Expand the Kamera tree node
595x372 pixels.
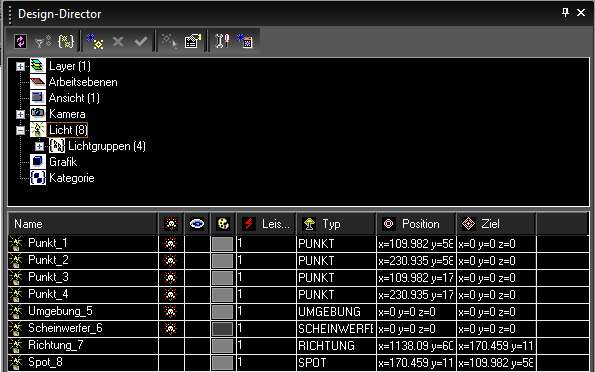pyautogui.click(x=20, y=114)
